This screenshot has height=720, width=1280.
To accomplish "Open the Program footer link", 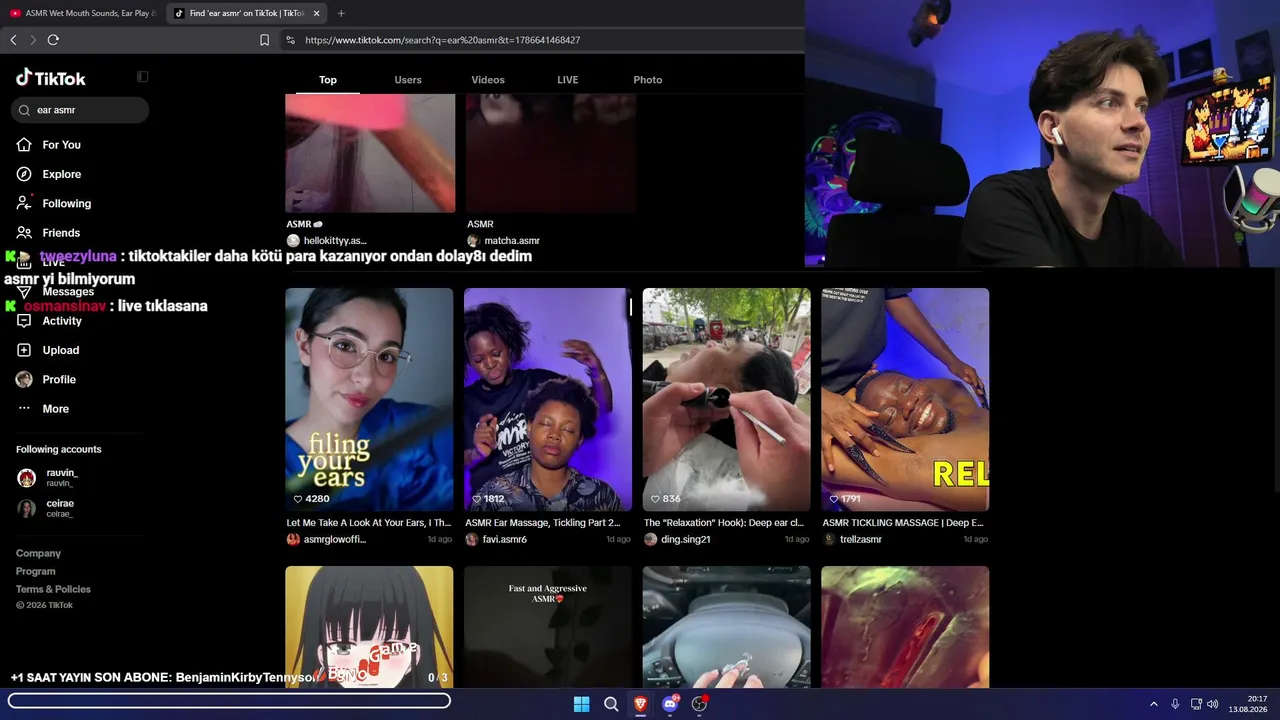I will [x=36, y=571].
